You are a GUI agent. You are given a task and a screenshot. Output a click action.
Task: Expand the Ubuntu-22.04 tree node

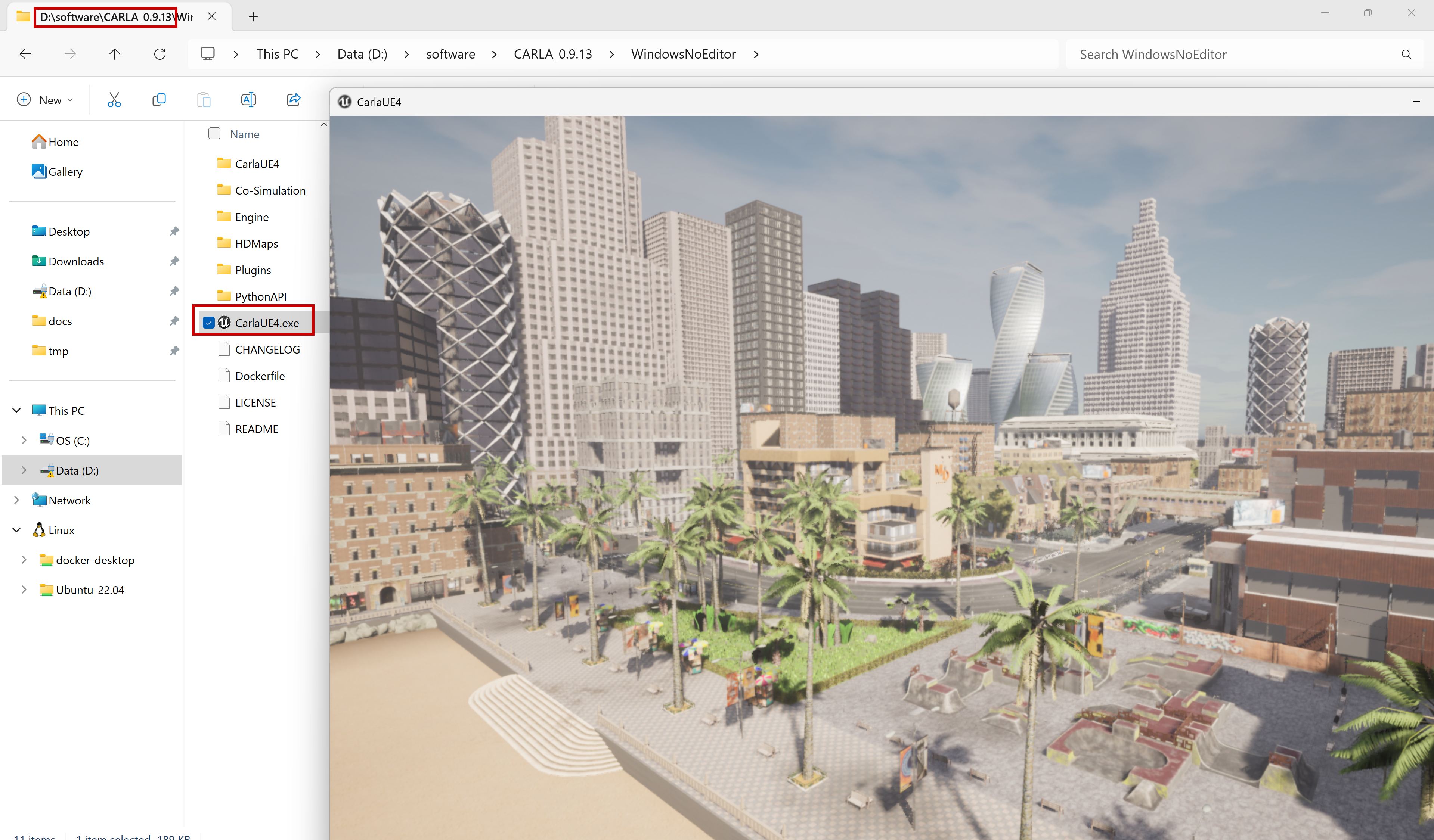coord(24,590)
